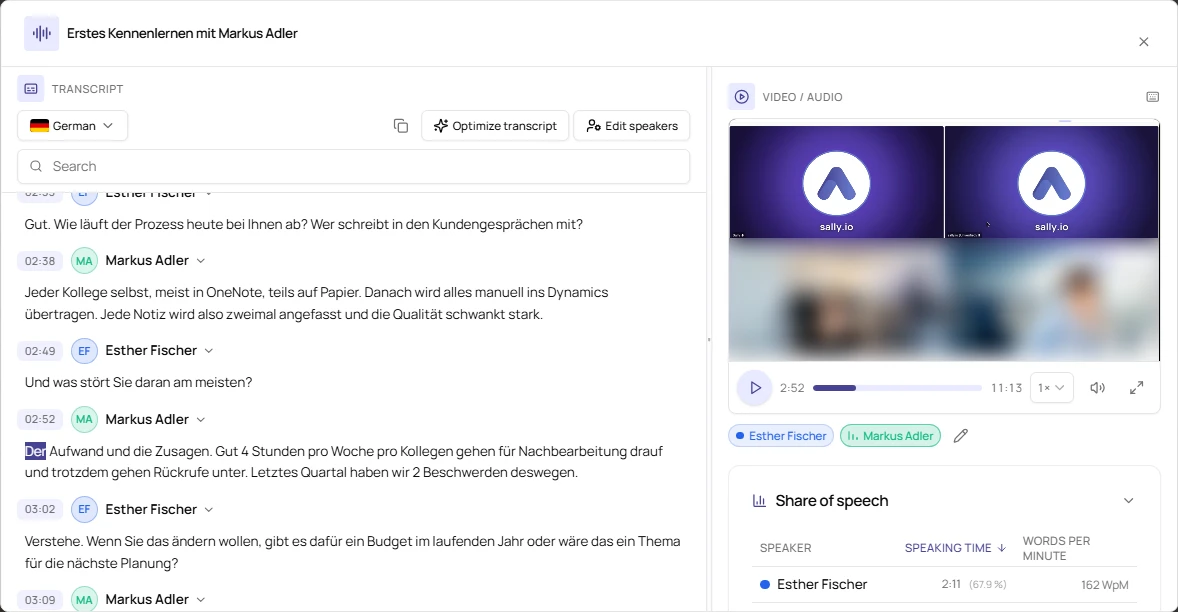Image resolution: width=1178 pixels, height=612 pixels.
Task: Copy the transcript with the copy icon
Action: pos(401,125)
